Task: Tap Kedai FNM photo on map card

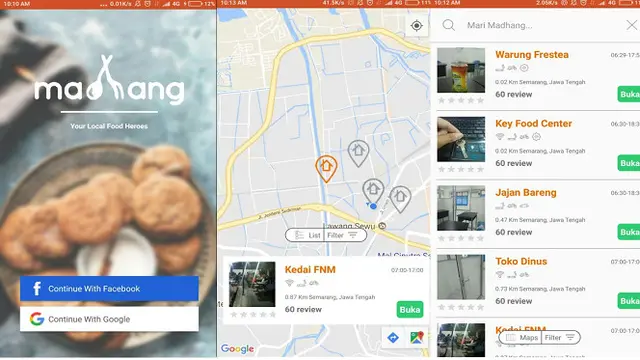Action: (252, 284)
